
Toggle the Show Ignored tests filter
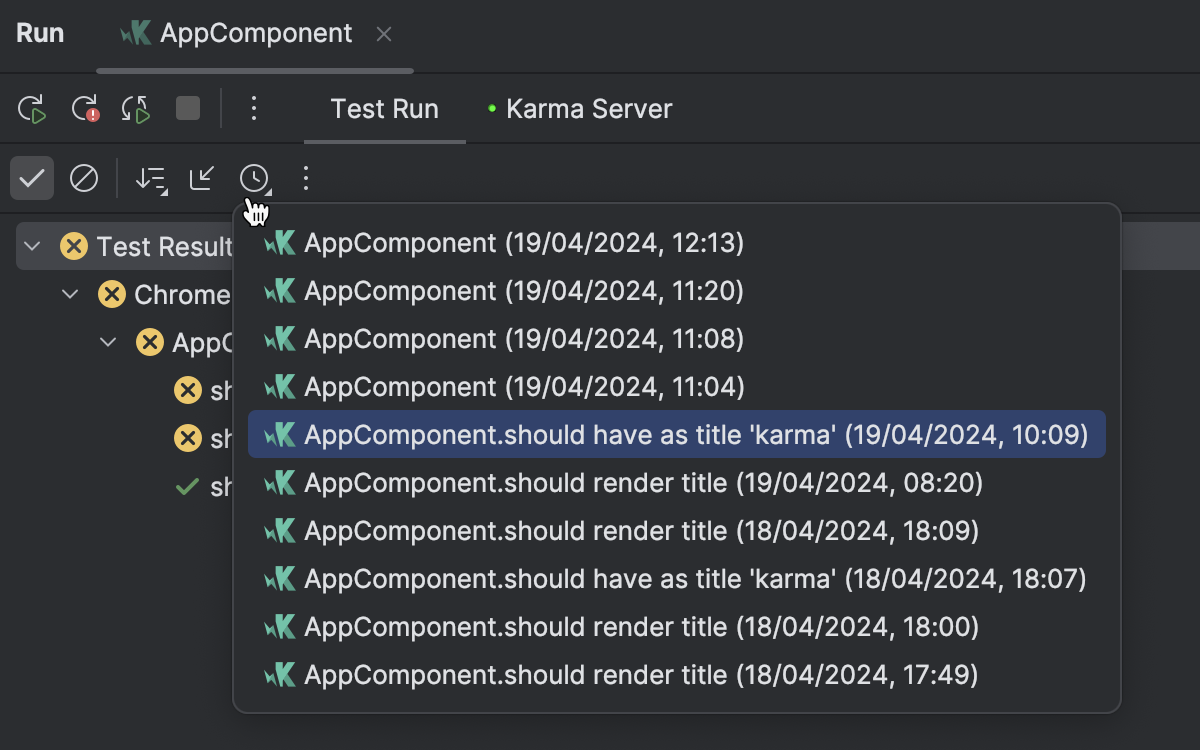click(x=84, y=179)
